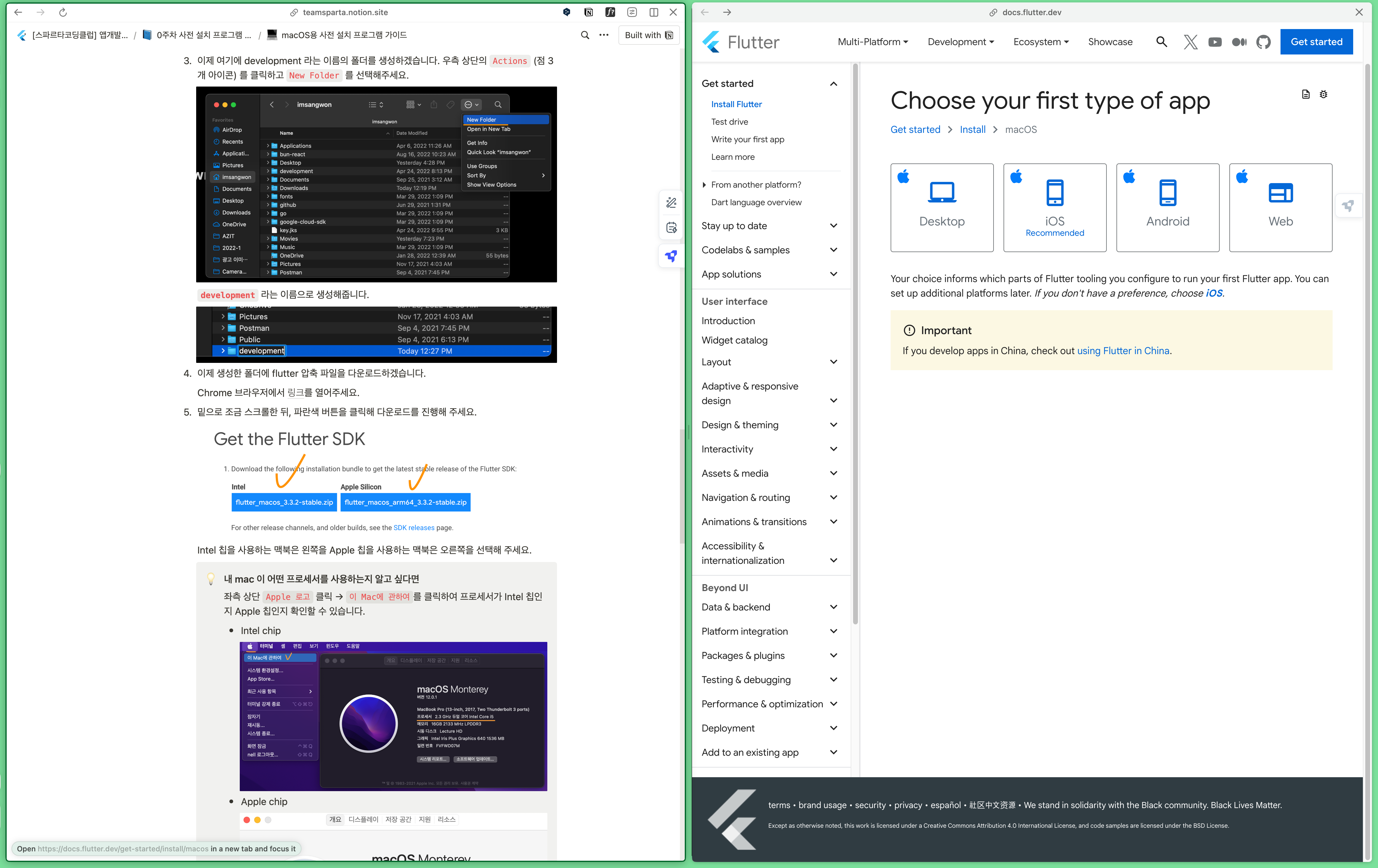Select the Desktop app type card
Screen dimensions: 1378x868
(x=942, y=208)
